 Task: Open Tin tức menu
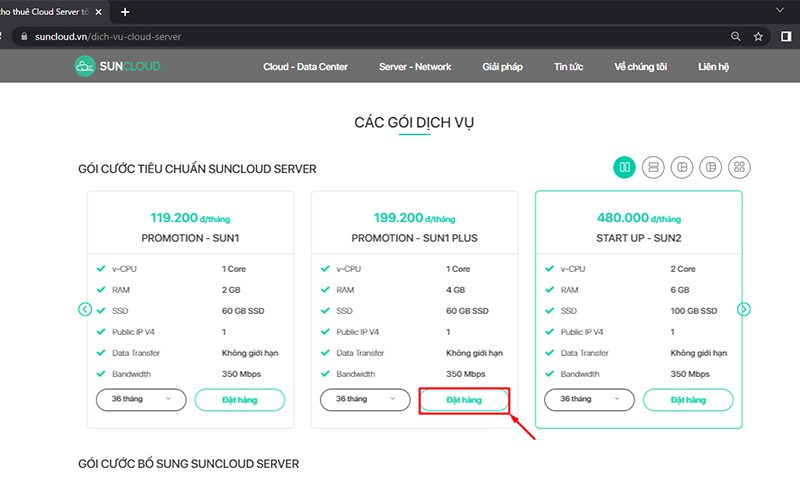coord(568,67)
